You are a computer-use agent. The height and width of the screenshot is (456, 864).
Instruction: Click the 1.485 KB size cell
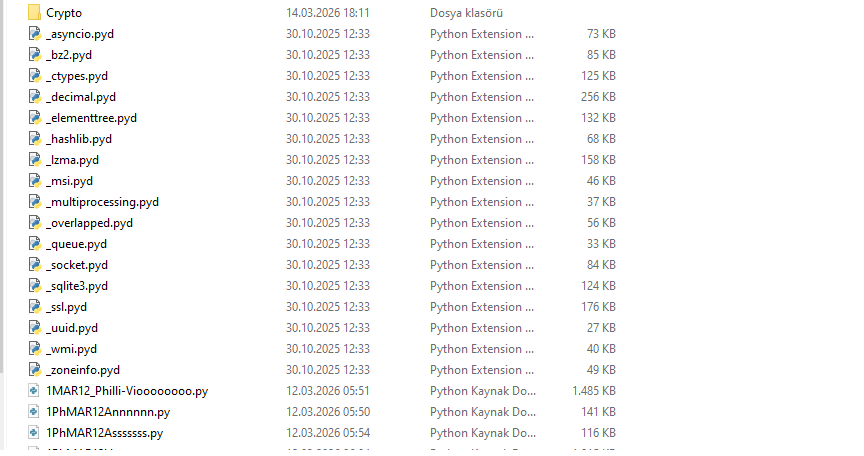pos(593,391)
